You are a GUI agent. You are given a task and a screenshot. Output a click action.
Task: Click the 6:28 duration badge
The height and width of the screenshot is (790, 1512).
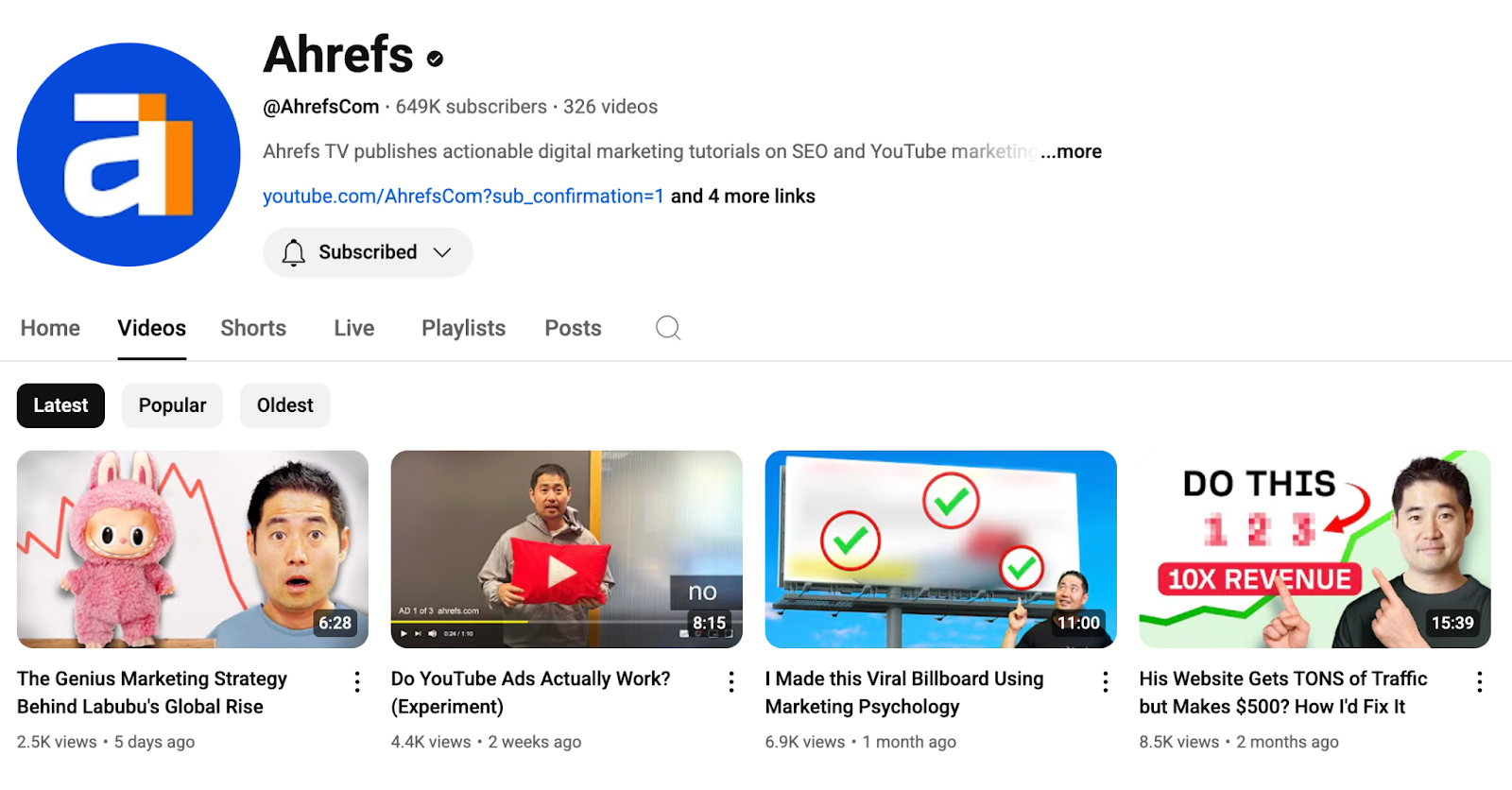[x=335, y=623]
